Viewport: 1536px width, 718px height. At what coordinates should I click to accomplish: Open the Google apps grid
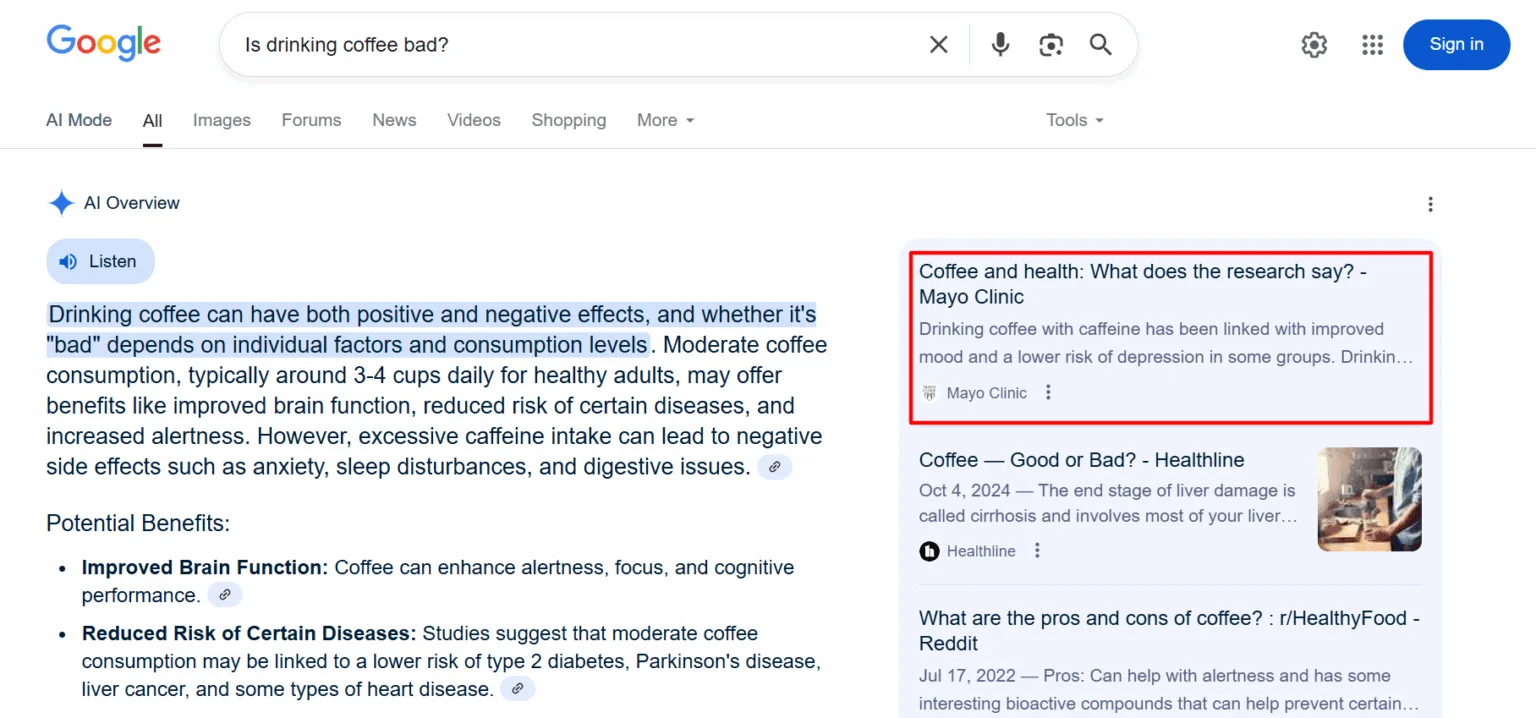[1372, 44]
